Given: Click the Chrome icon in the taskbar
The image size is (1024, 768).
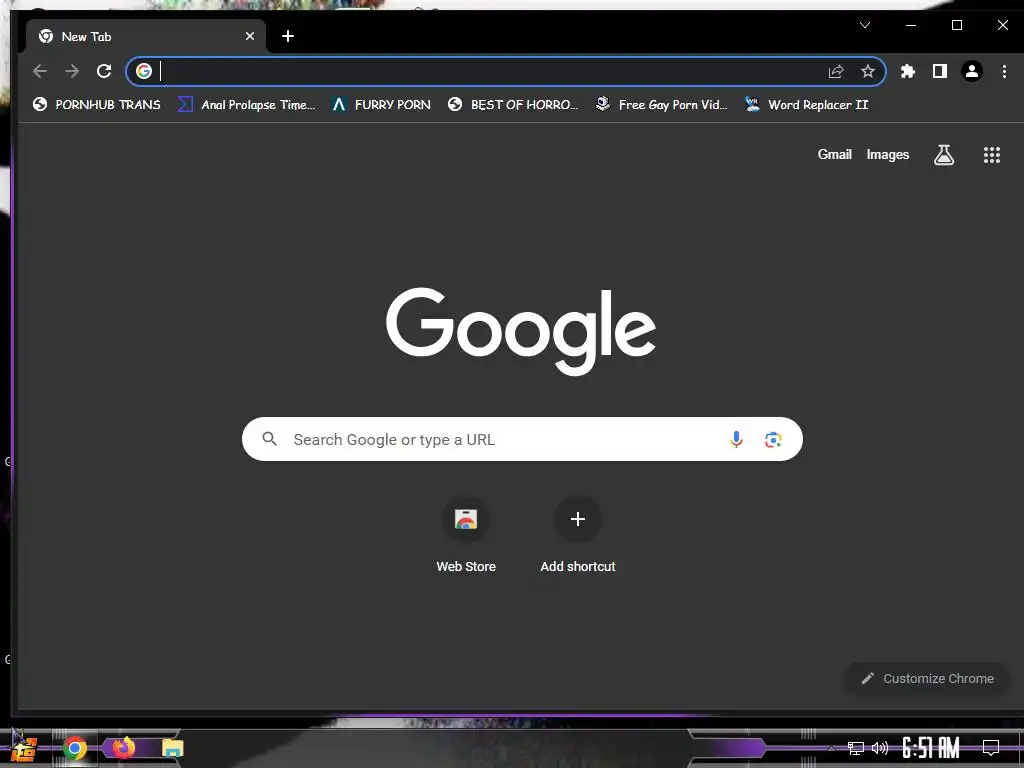Looking at the screenshot, I should click(74, 748).
